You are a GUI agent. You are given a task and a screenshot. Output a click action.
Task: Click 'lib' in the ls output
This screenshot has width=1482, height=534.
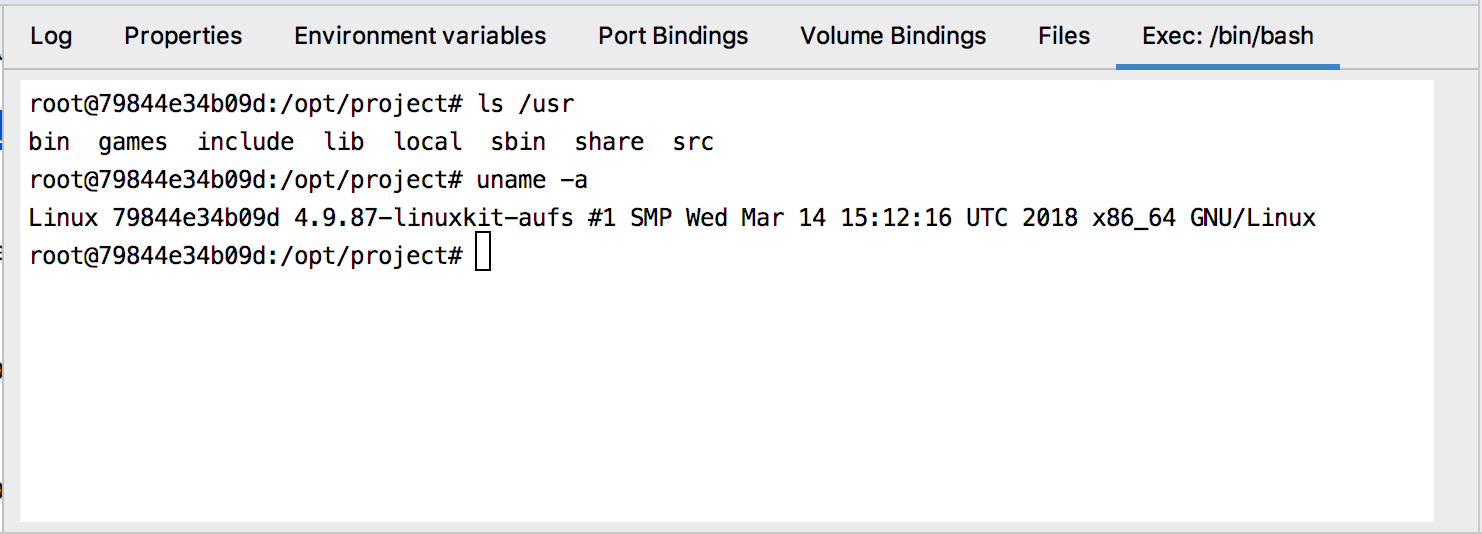point(344,142)
